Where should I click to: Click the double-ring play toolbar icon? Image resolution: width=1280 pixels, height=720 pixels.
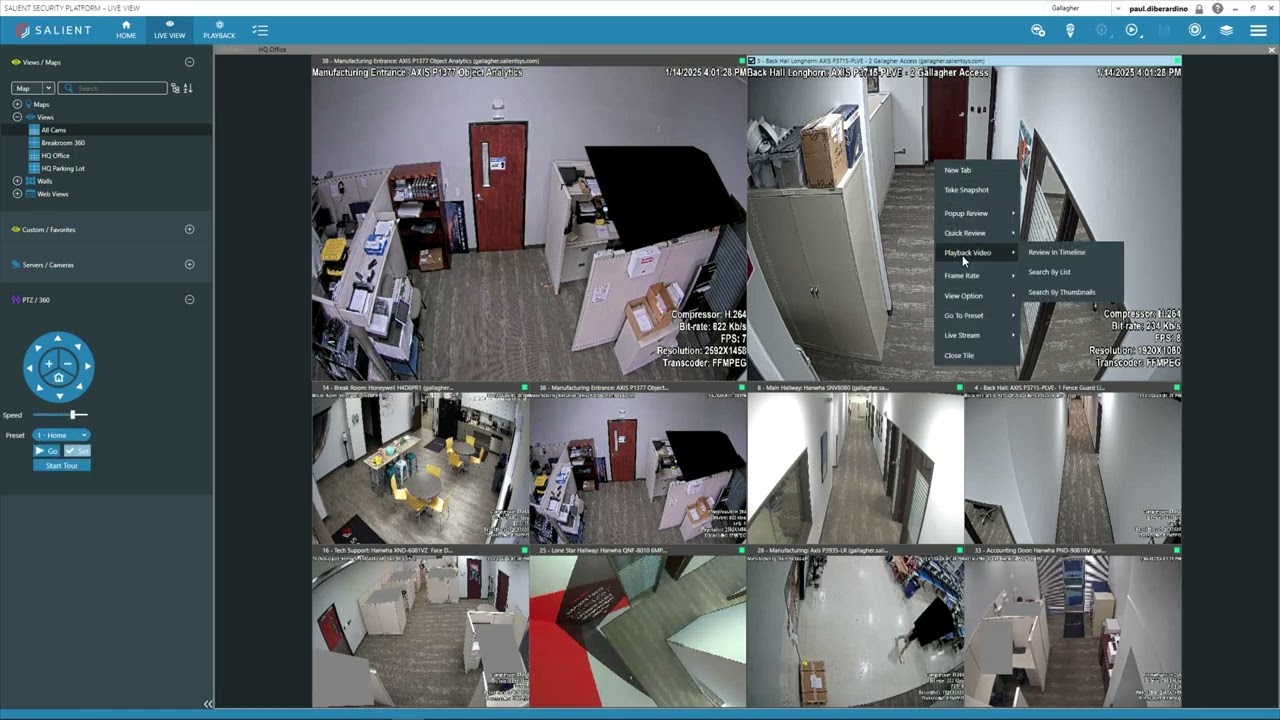(x=1195, y=31)
